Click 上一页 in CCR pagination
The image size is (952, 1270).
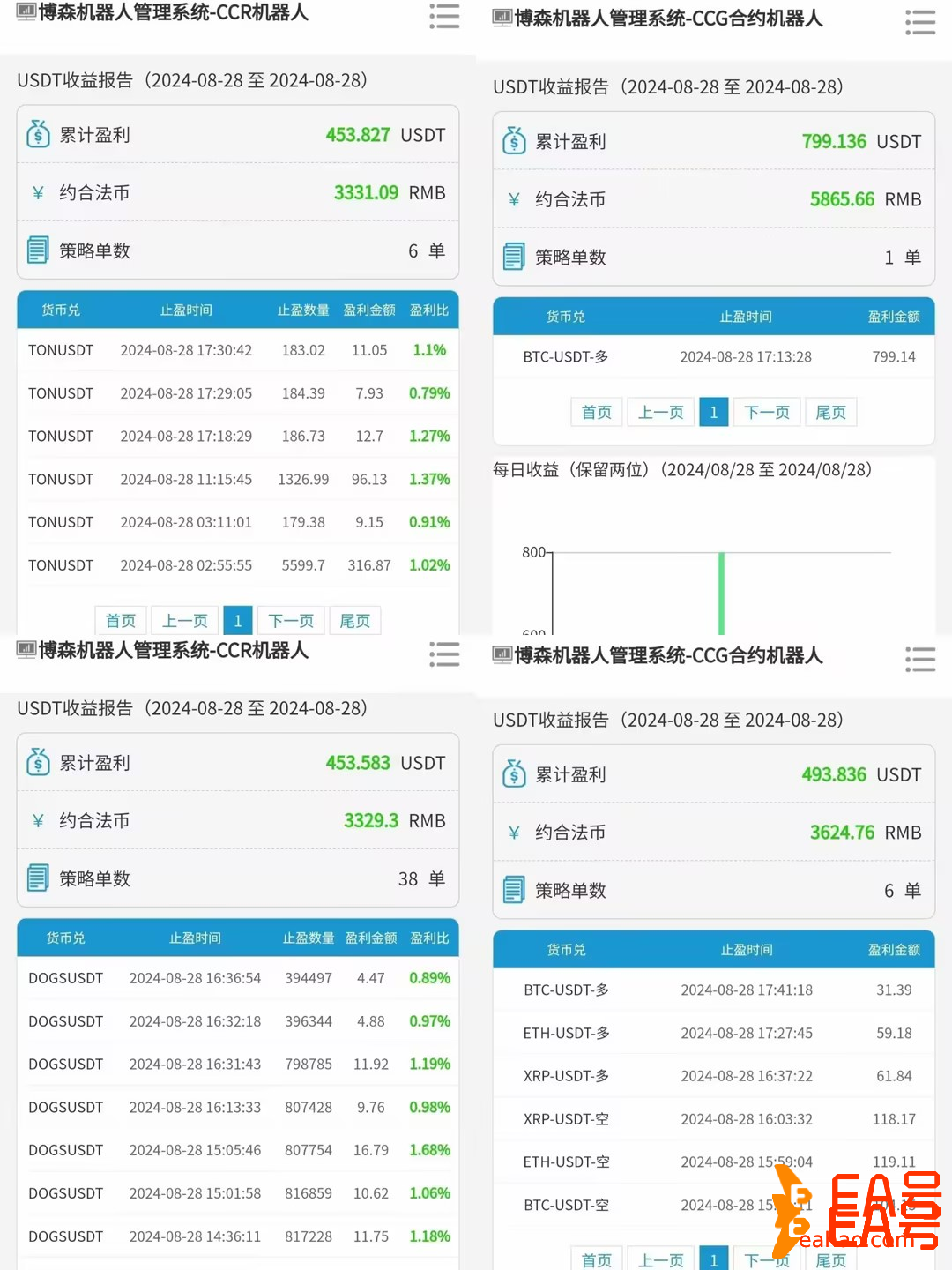tap(183, 620)
